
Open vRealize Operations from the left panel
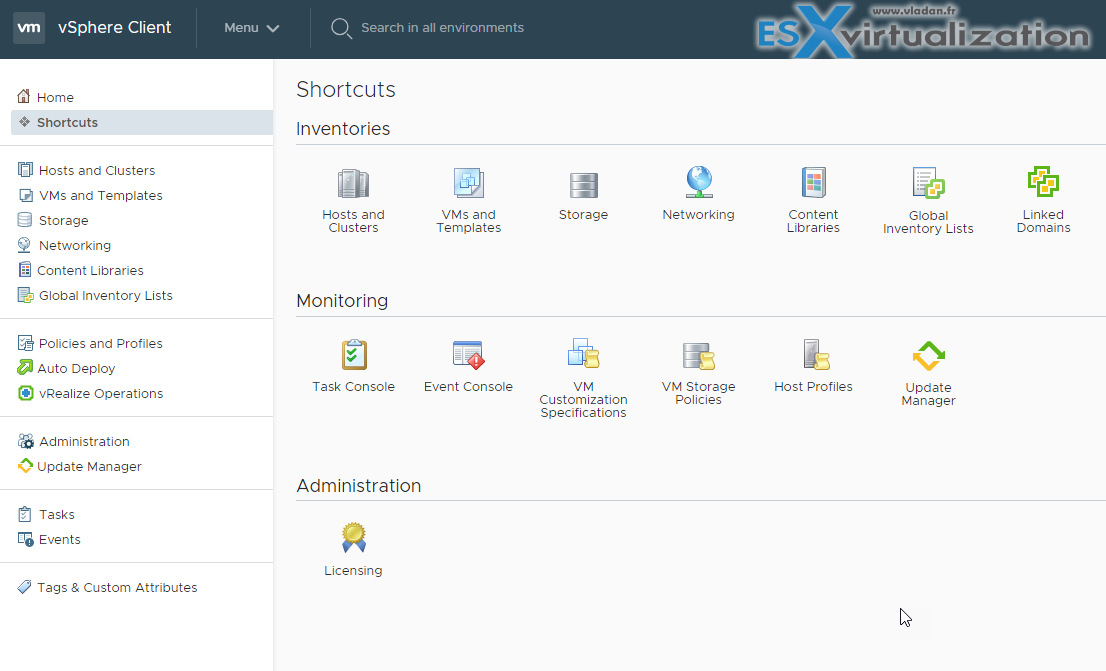(x=96, y=393)
